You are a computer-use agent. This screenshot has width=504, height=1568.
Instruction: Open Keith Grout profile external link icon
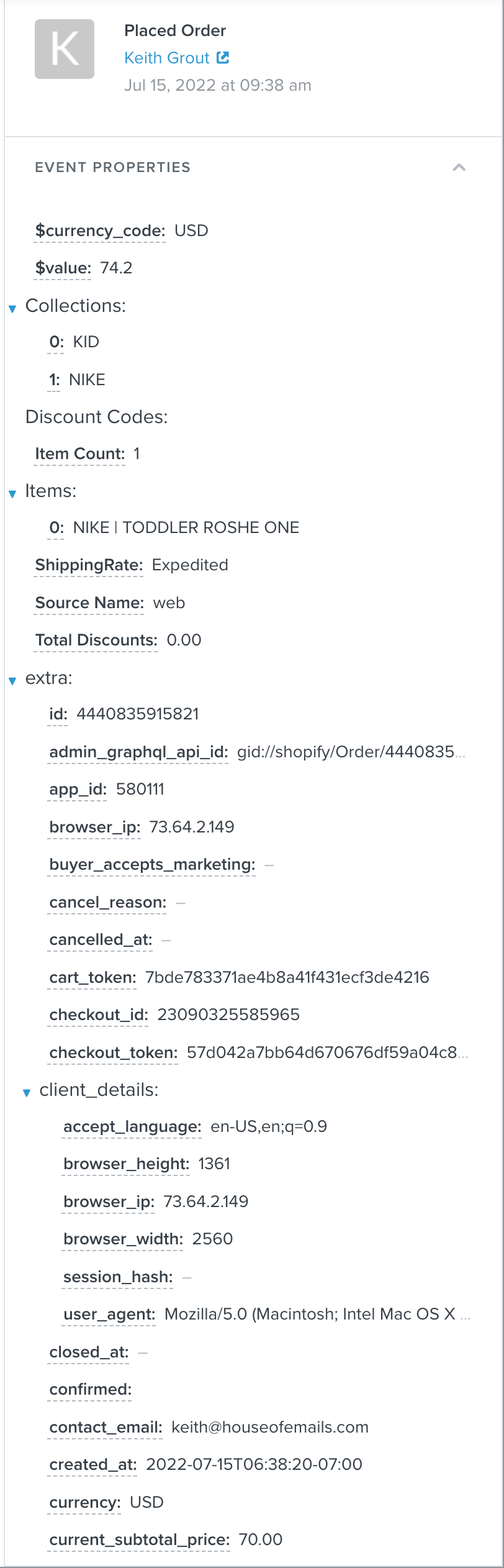[223, 58]
